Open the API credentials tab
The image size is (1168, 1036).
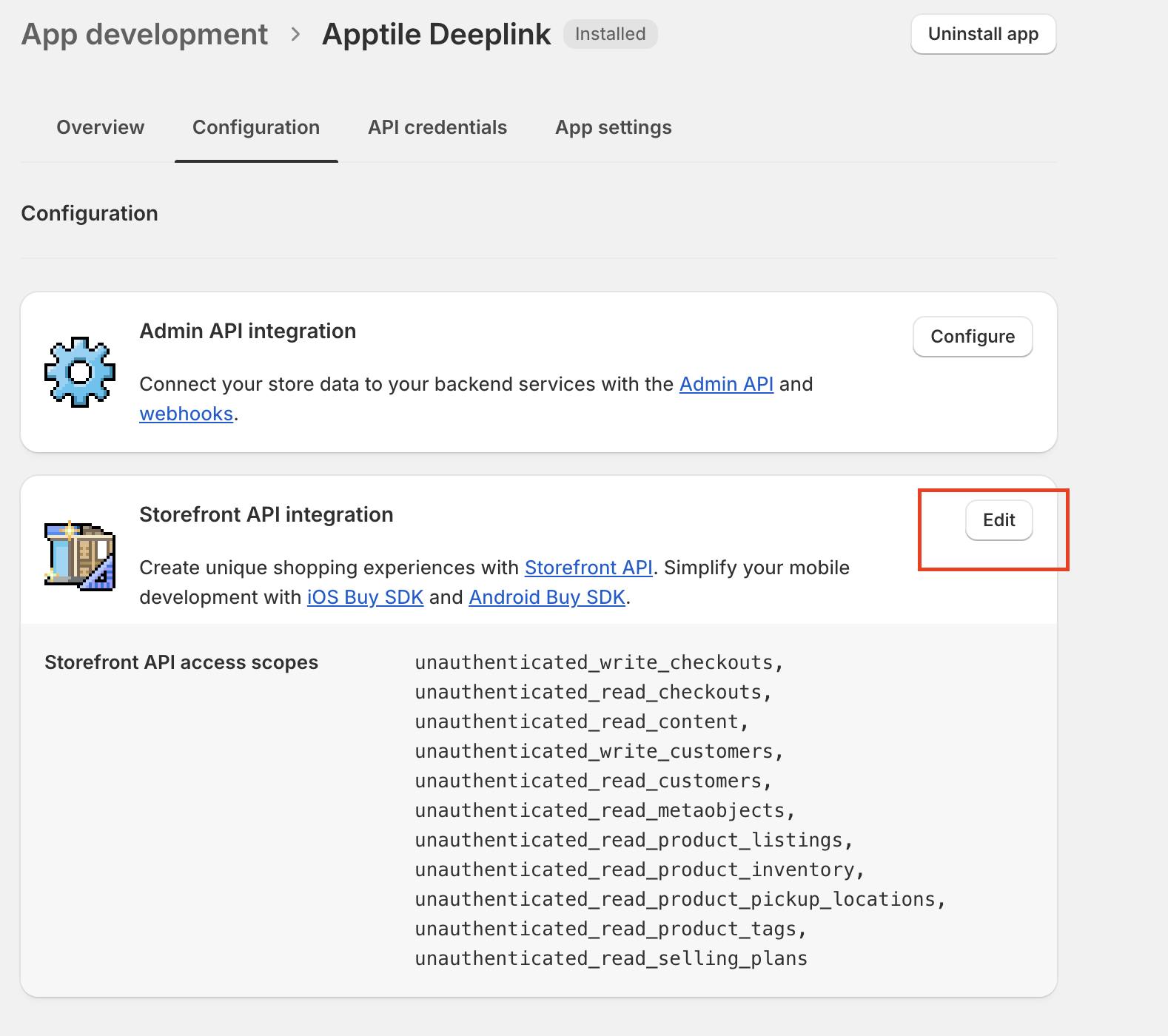click(437, 127)
